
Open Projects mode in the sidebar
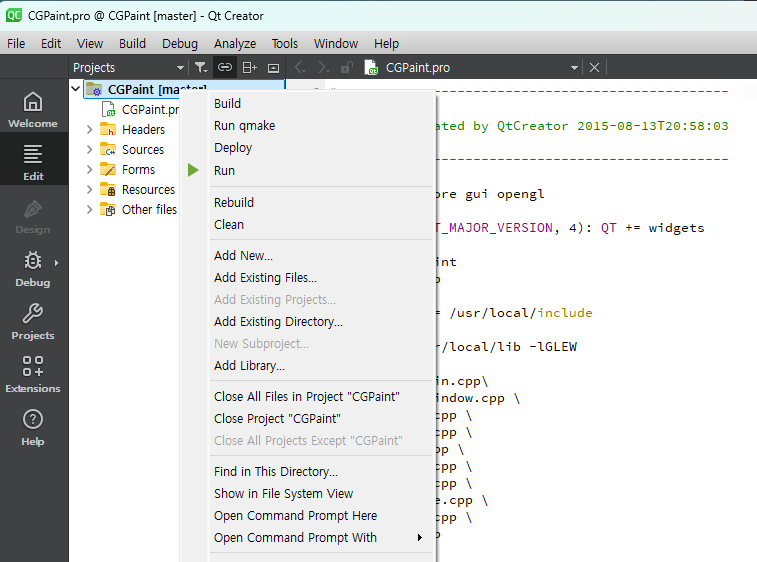tap(33, 322)
